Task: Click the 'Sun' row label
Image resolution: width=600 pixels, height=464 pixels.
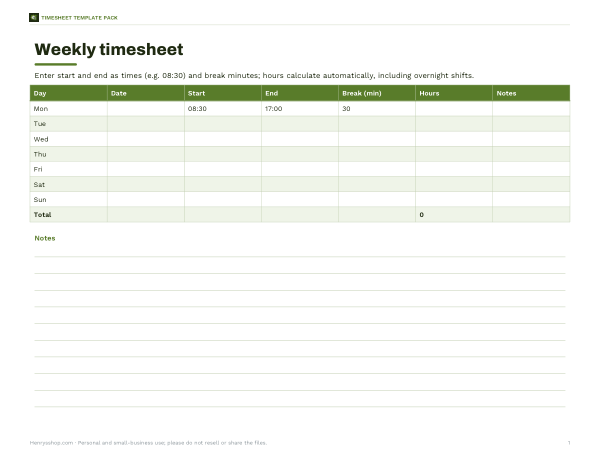Action: pos(40,200)
